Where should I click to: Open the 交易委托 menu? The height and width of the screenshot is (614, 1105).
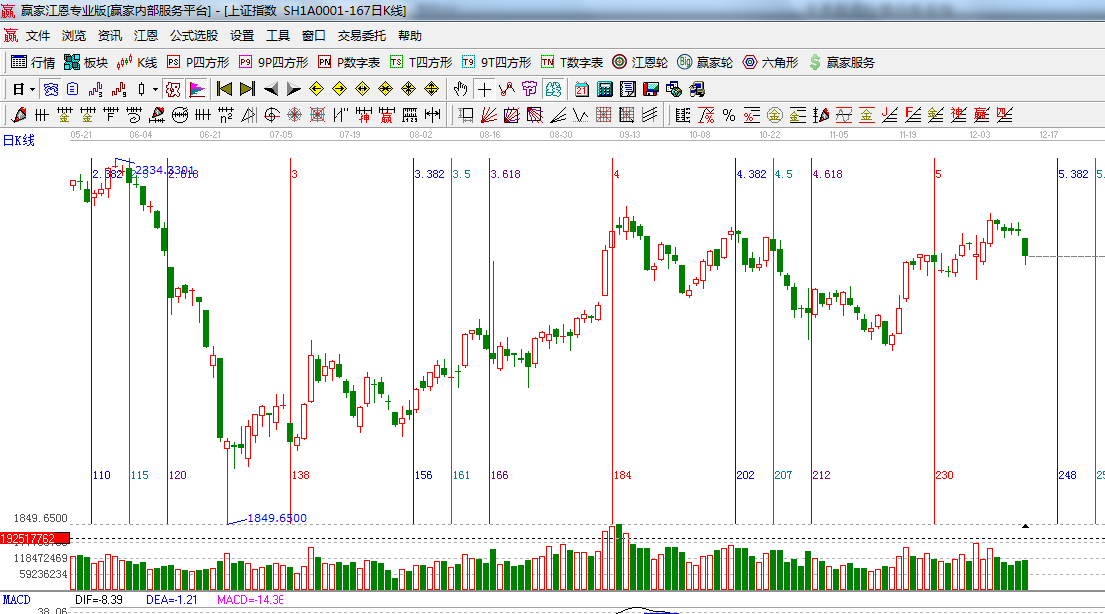361,36
